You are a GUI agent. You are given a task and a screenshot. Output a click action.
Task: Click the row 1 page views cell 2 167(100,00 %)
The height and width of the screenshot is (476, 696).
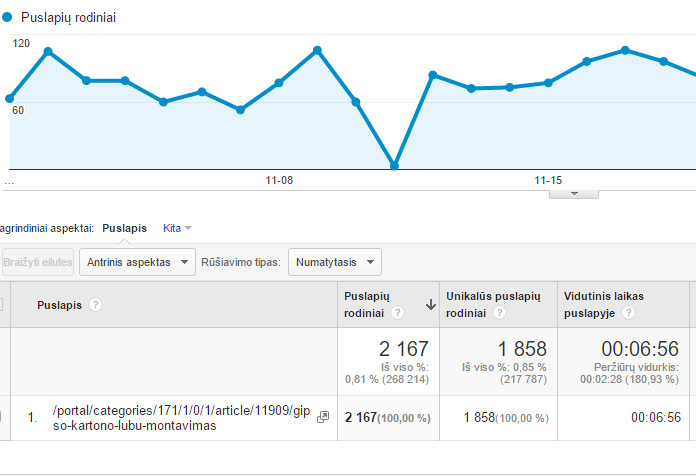tap(388, 418)
